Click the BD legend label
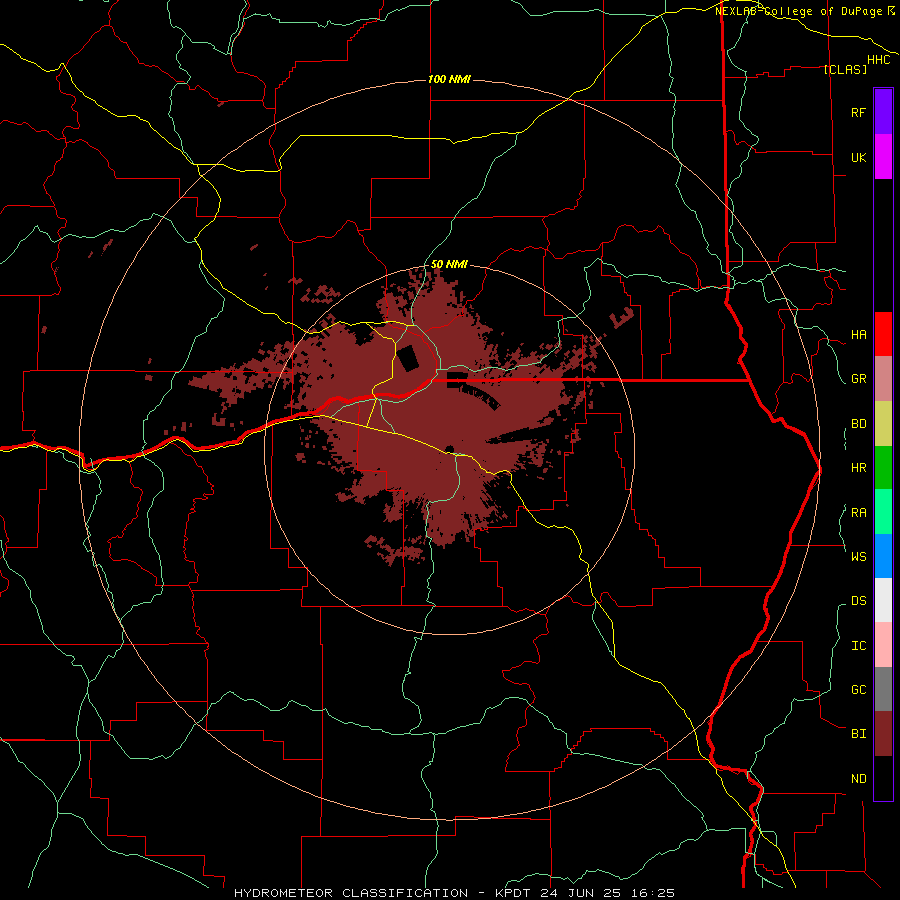Image resolution: width=900 pixels, height=900 pixels. coord(858,424)
